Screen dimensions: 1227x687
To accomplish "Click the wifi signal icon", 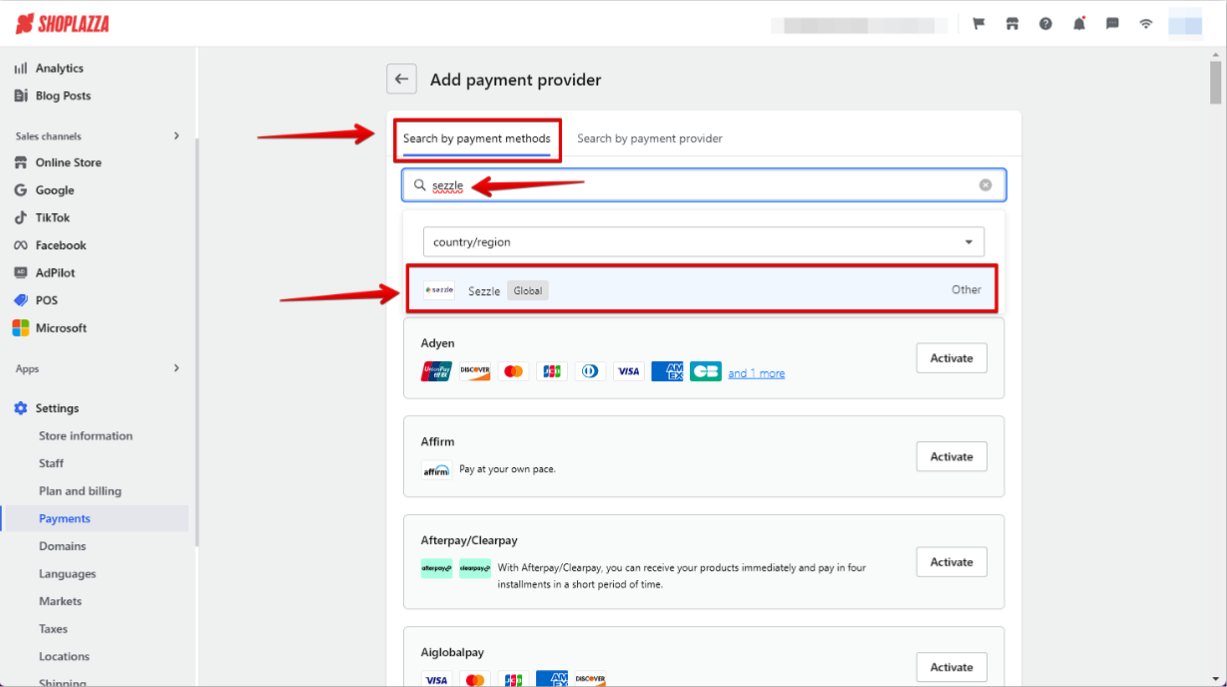I will pos(1146,23).
